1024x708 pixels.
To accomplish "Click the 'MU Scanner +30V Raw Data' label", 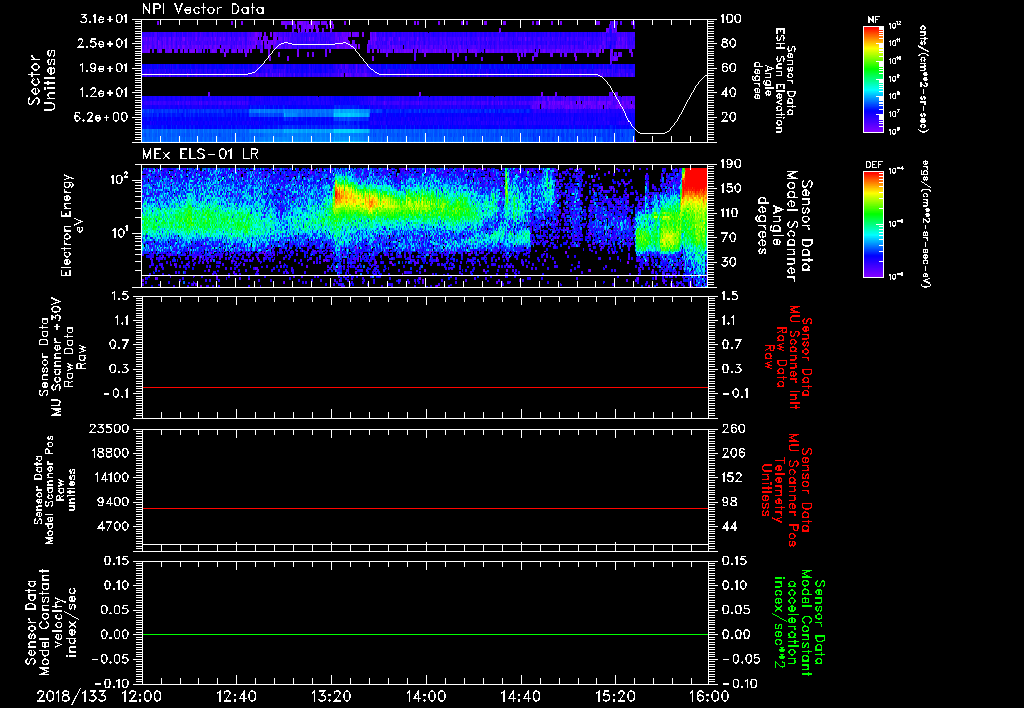I will (x=63, y=357).
